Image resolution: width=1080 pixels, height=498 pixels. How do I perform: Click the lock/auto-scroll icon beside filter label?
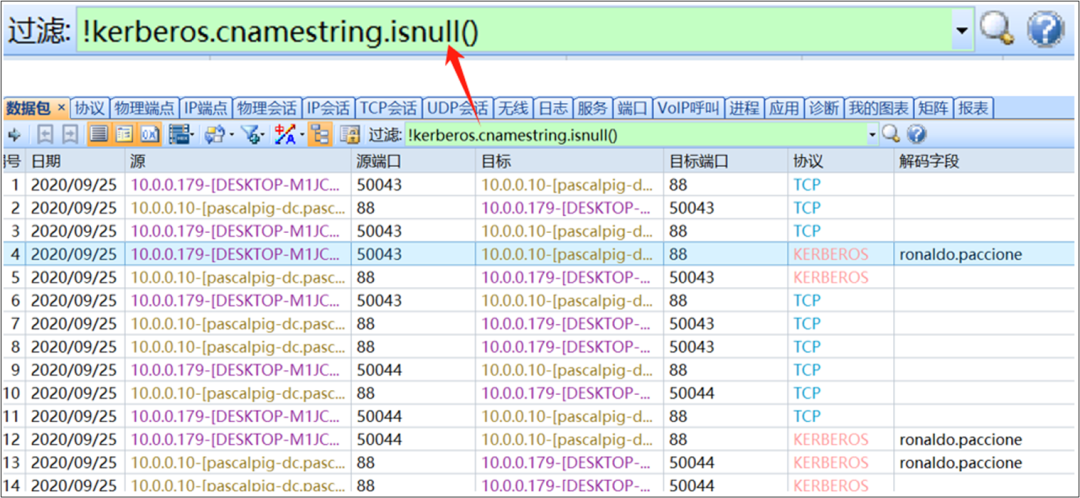click(x=349, y=135)
